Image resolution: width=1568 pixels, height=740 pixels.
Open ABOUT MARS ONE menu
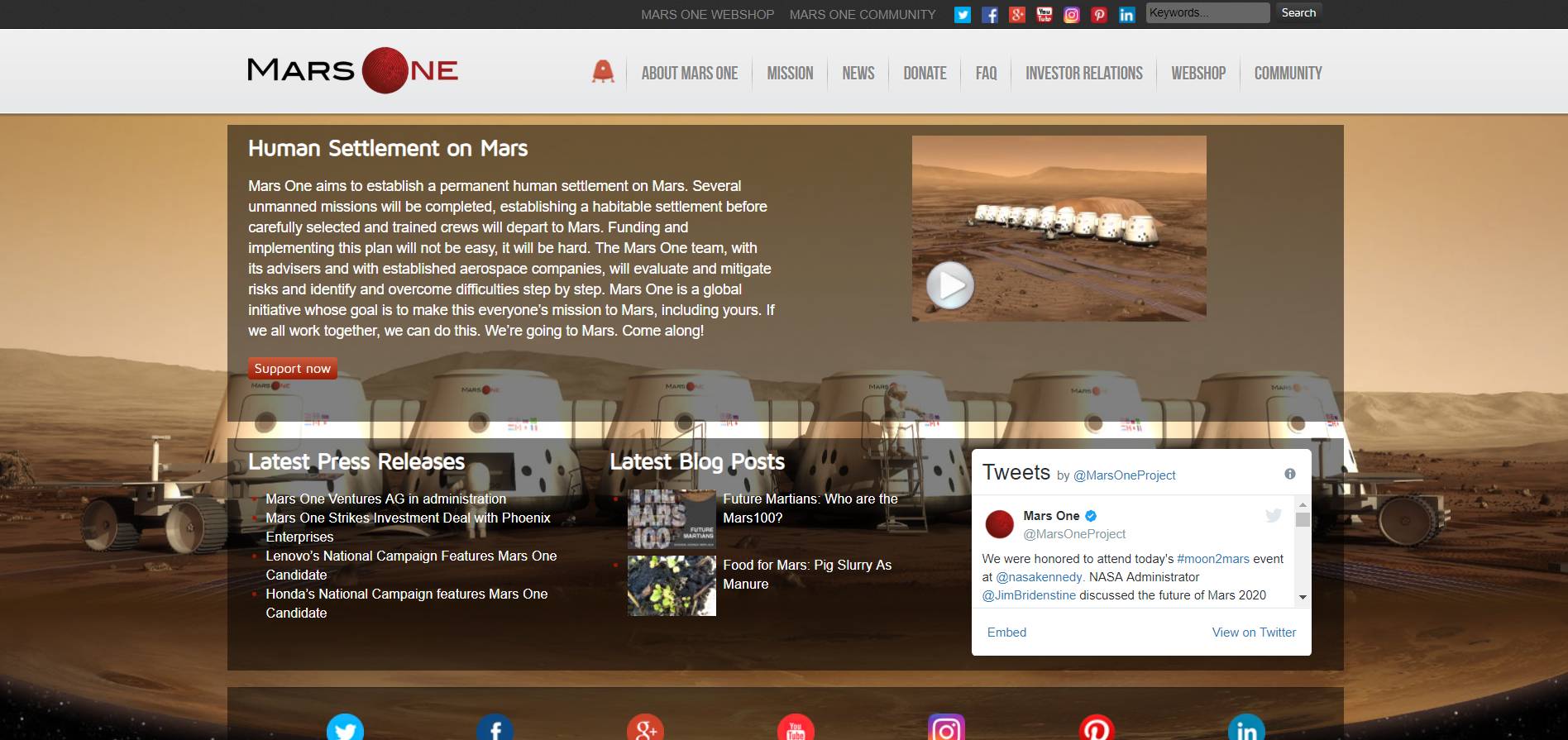(690, 73)
